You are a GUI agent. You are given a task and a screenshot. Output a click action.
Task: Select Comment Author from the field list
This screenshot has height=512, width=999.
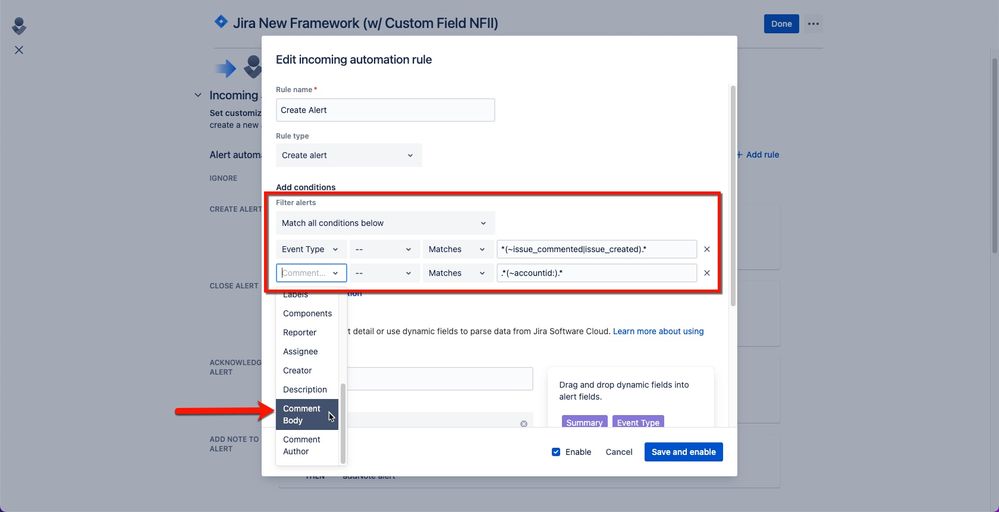307,445
